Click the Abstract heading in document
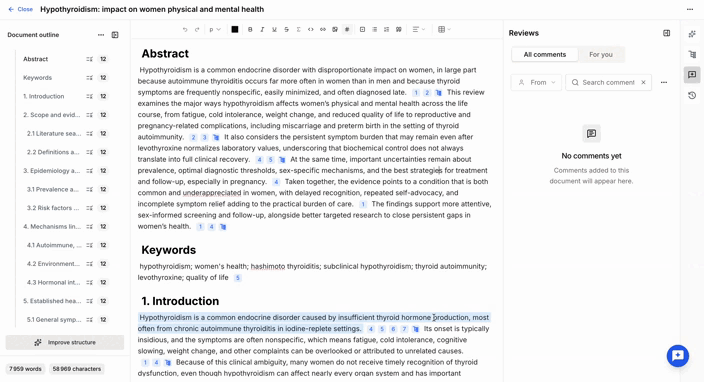This screenshot has width=704, height=382. 165,54
